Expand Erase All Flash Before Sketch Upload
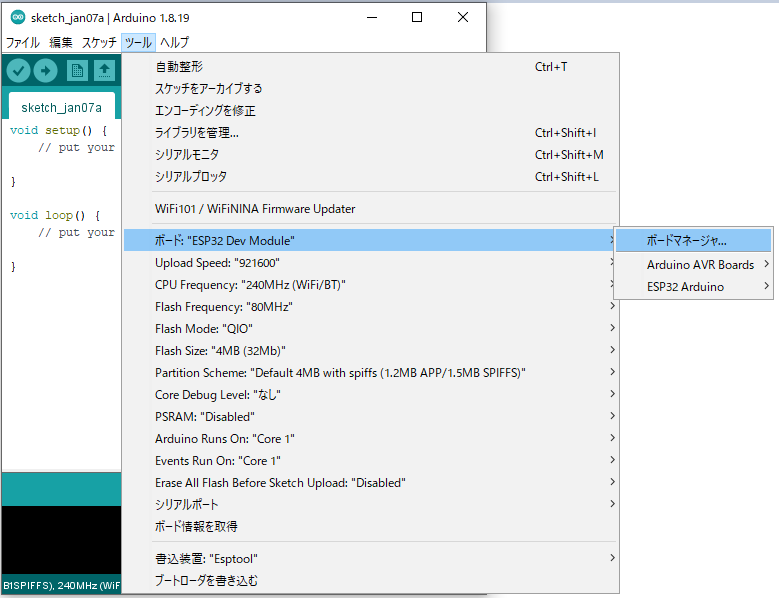The width and height of the screenshot is (779, 598). (x=371, y=482)
